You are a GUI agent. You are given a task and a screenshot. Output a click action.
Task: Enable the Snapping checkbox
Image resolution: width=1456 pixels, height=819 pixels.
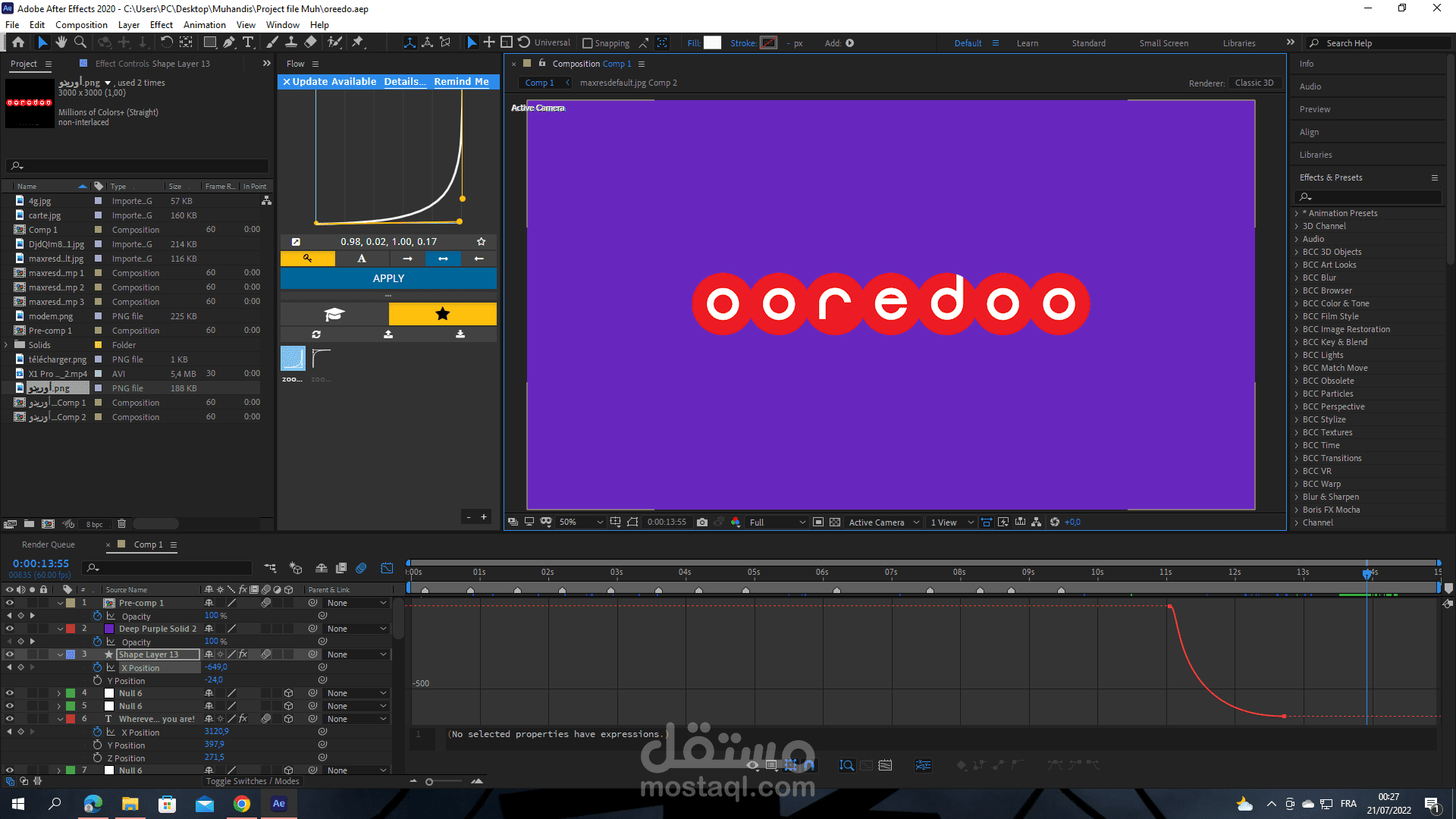point(587,43)
